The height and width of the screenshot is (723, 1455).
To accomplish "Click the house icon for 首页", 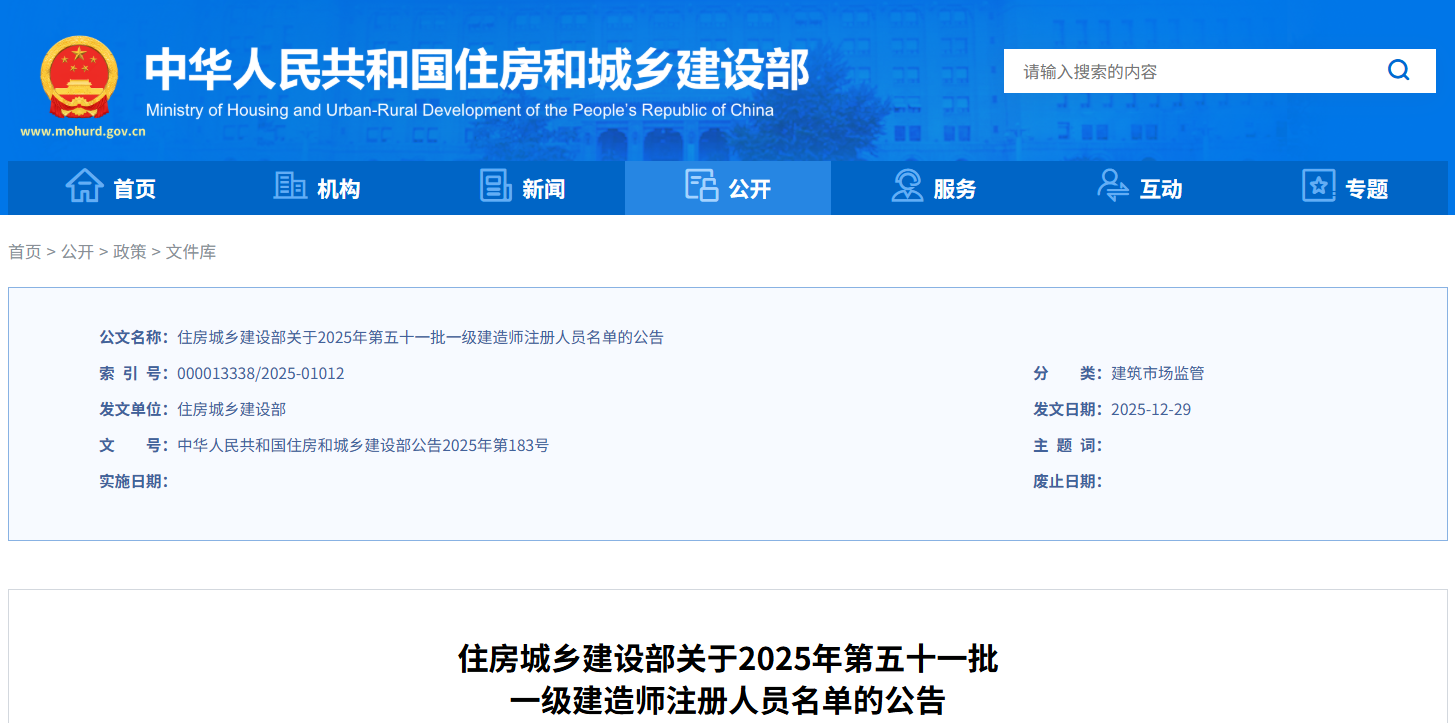I will [84, 186].
